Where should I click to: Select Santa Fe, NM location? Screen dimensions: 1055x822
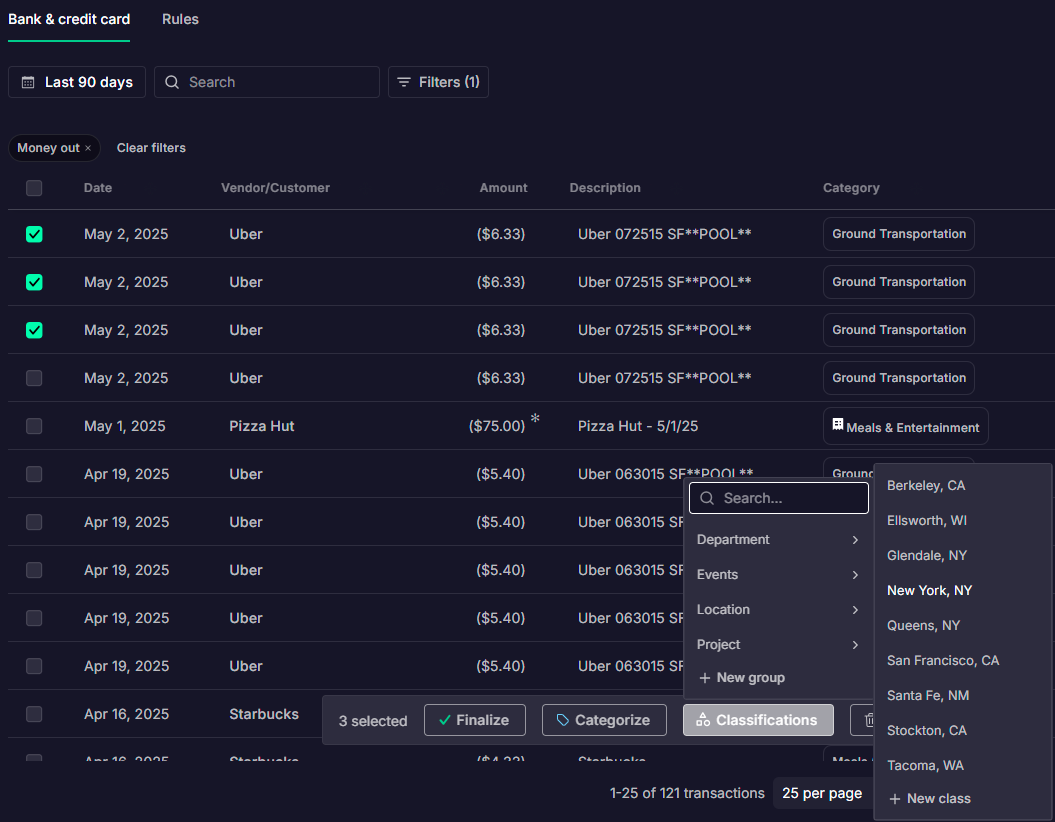tap(928, 696)
